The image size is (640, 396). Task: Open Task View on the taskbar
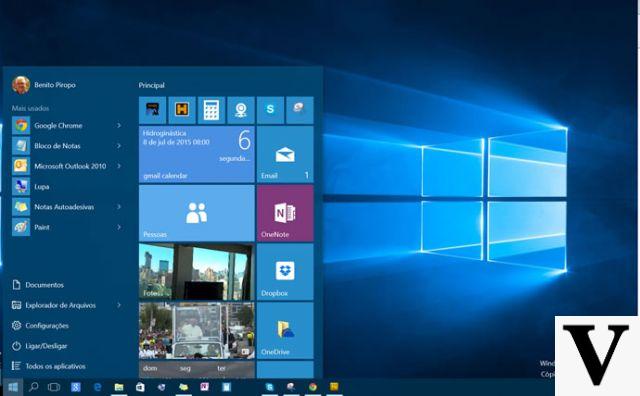click(54, 387)
